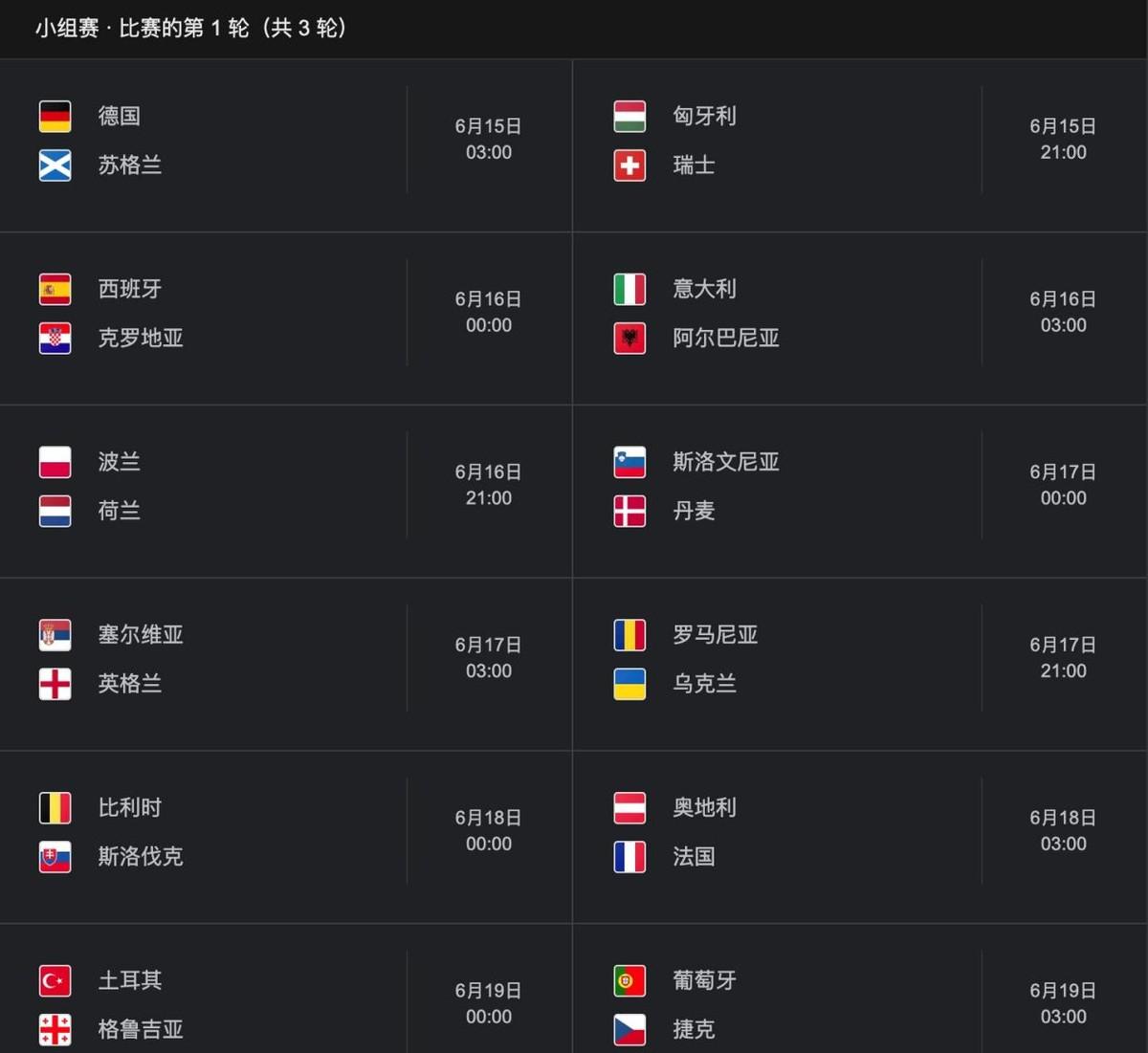Open the 法国 team name
The width and height of the screenshot is (1148, 1053).
pos(694,857)
